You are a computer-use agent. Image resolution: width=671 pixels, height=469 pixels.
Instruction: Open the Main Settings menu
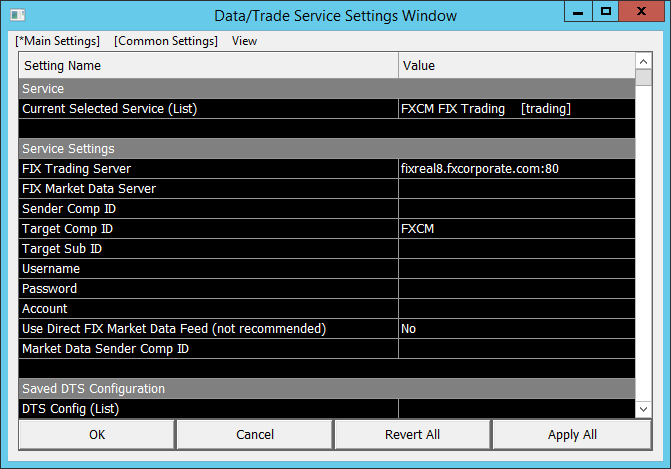(x=57, y=41)
